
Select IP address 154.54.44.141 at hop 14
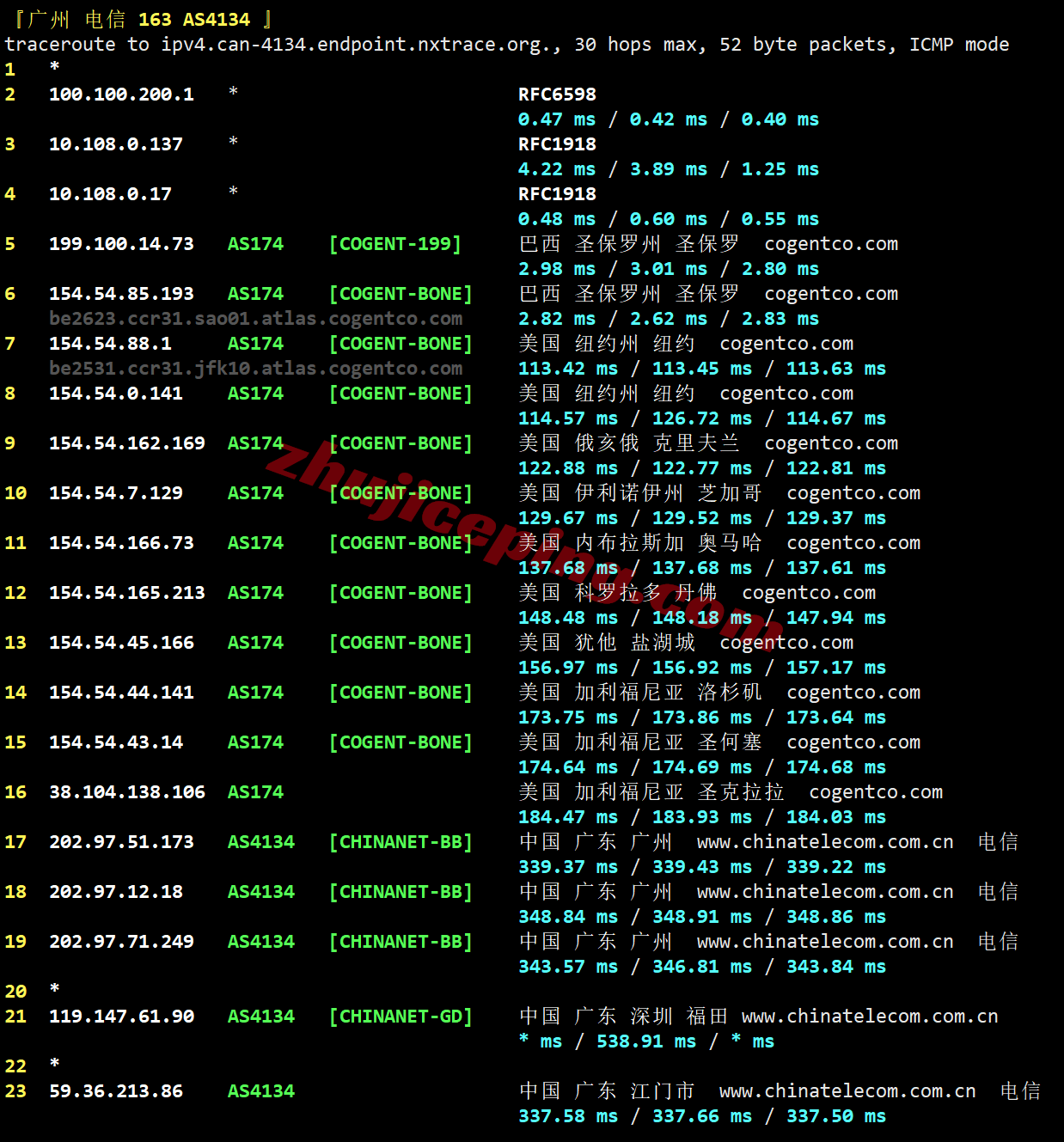coord(121,693)
